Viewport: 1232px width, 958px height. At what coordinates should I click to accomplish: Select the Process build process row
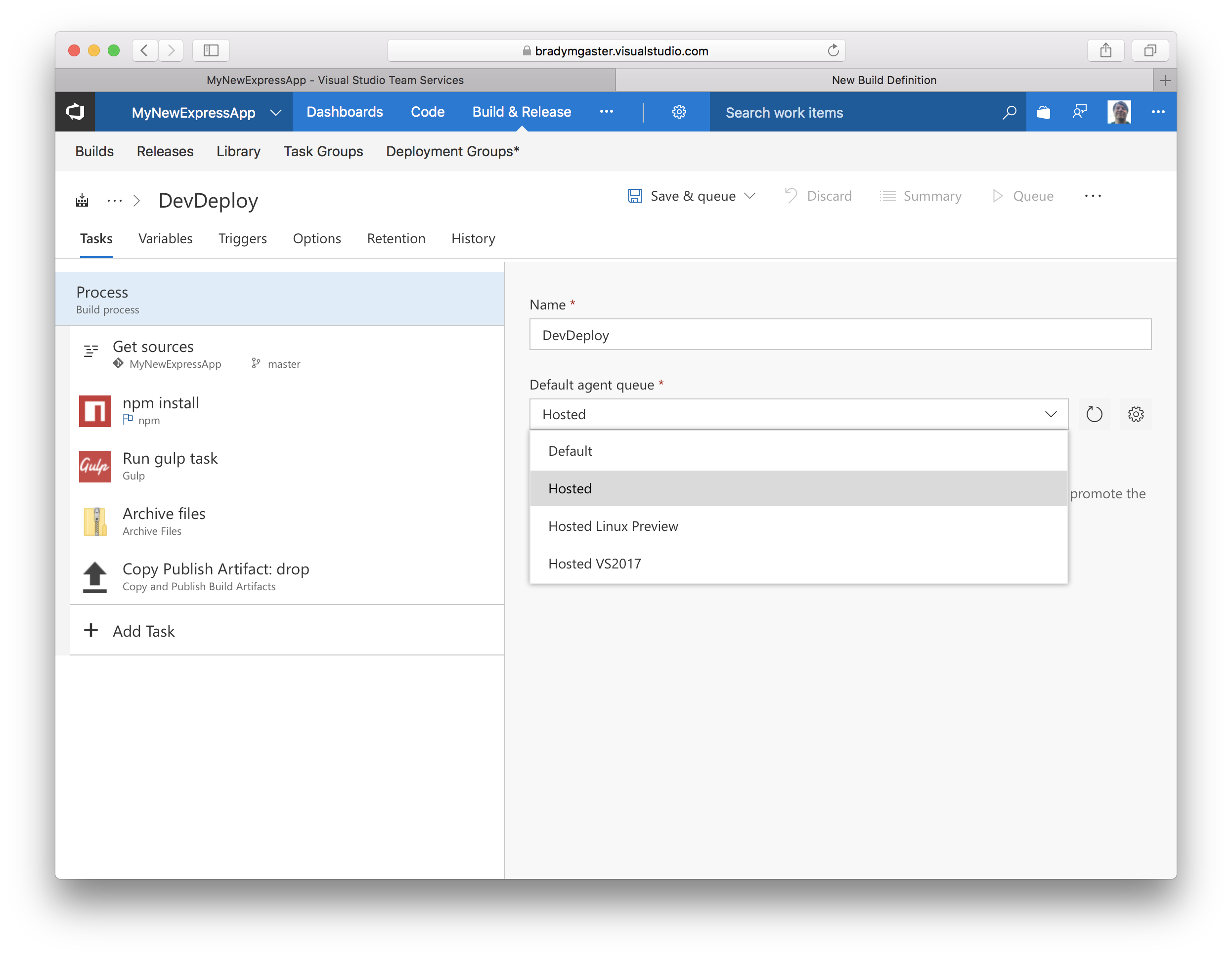click(x=279, y=300)
